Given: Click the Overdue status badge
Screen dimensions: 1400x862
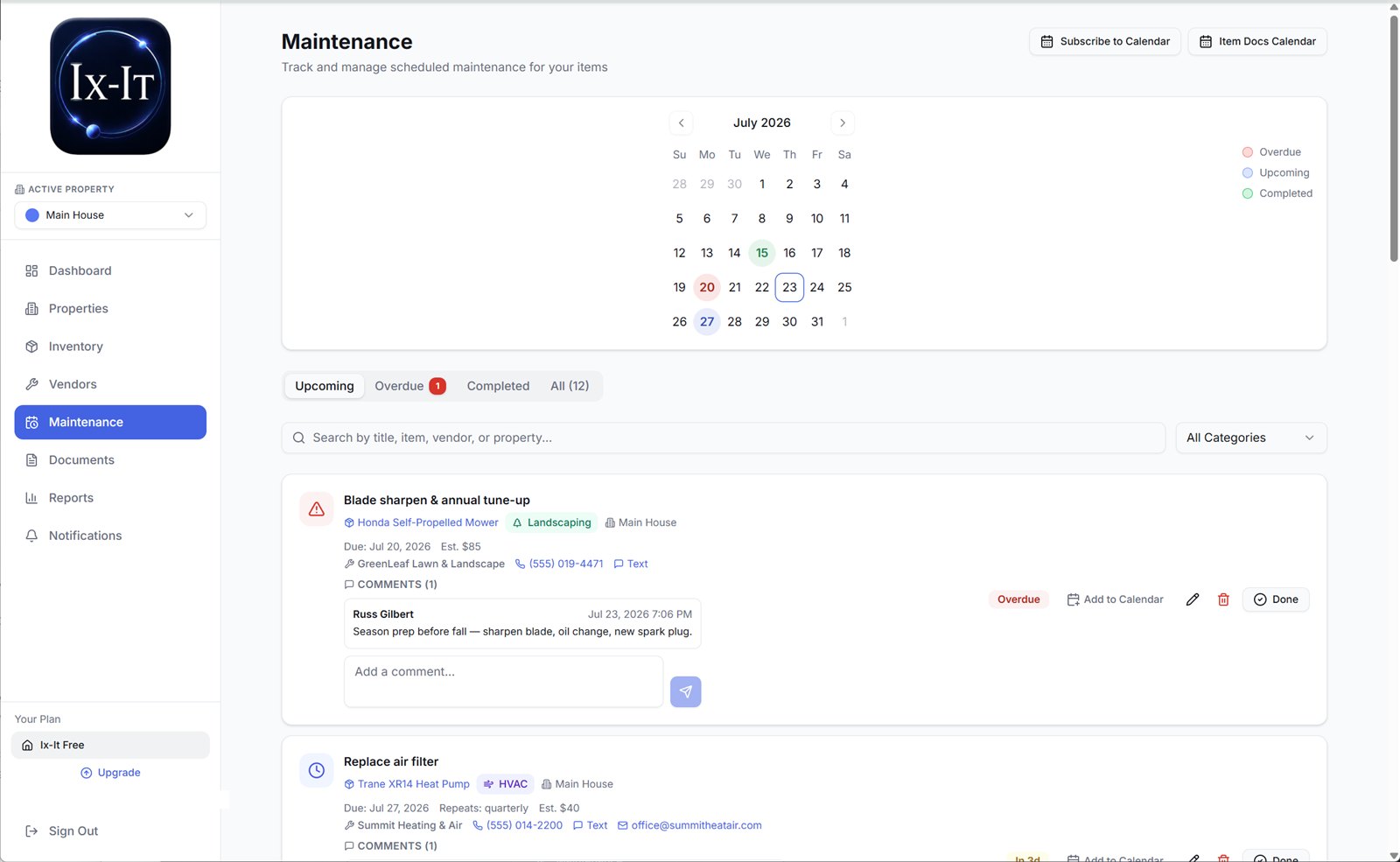Looking at the screenshot, I should pyautogui.click(x=1018, y=599).
